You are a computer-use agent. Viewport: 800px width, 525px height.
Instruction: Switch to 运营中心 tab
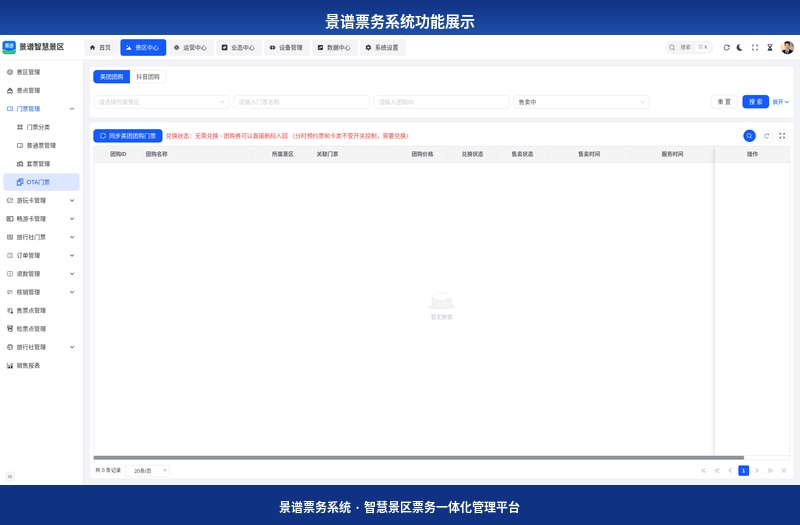pyautogui.click(x=190, y=47)
